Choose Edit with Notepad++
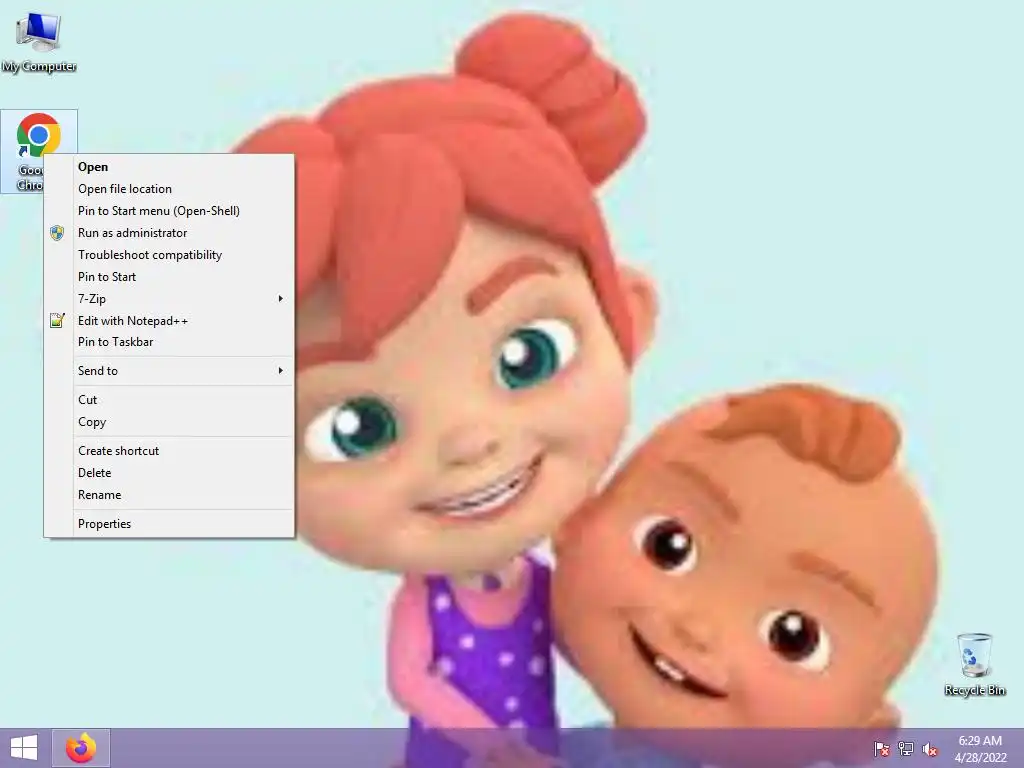 coord(169,321)
